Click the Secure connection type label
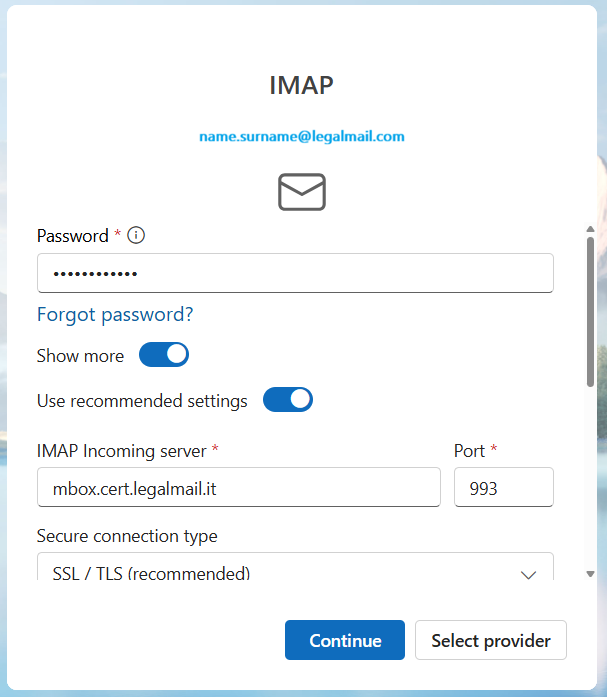The height and width of the screenshot is (697, 607). click(x=127, y=536)
